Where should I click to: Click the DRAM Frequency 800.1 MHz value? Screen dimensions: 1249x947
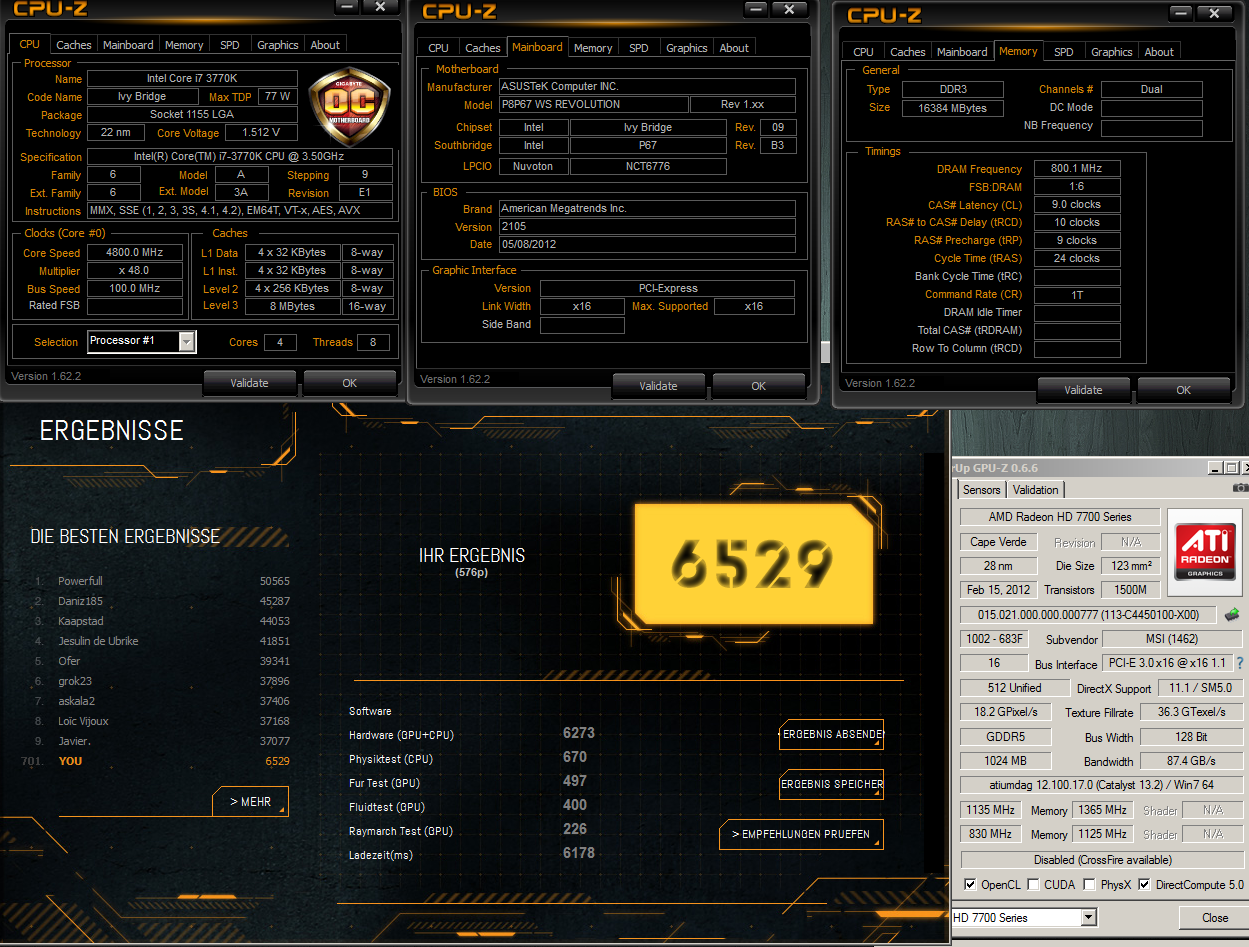pyautogui.click(x=1077, y=169)
